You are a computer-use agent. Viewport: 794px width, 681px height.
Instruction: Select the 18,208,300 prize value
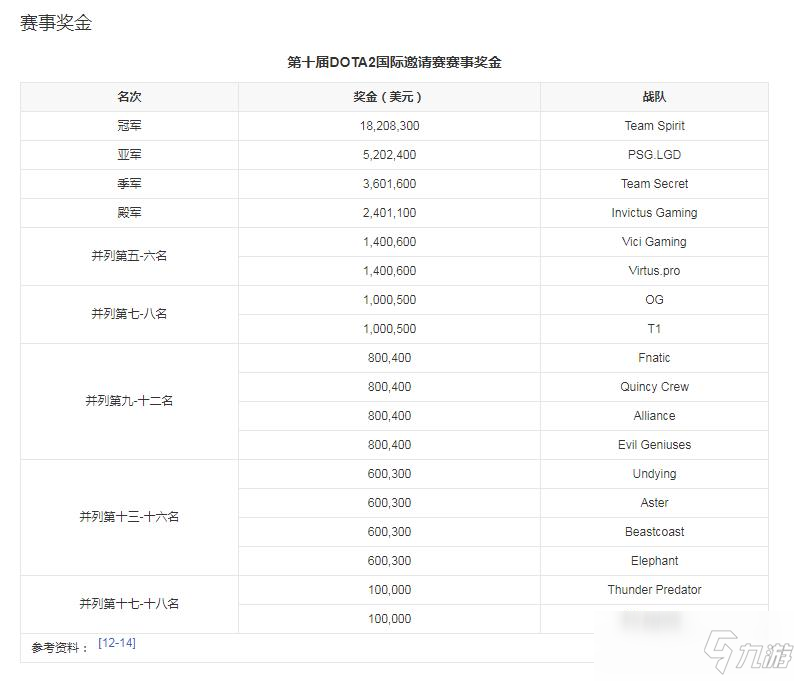389,126
